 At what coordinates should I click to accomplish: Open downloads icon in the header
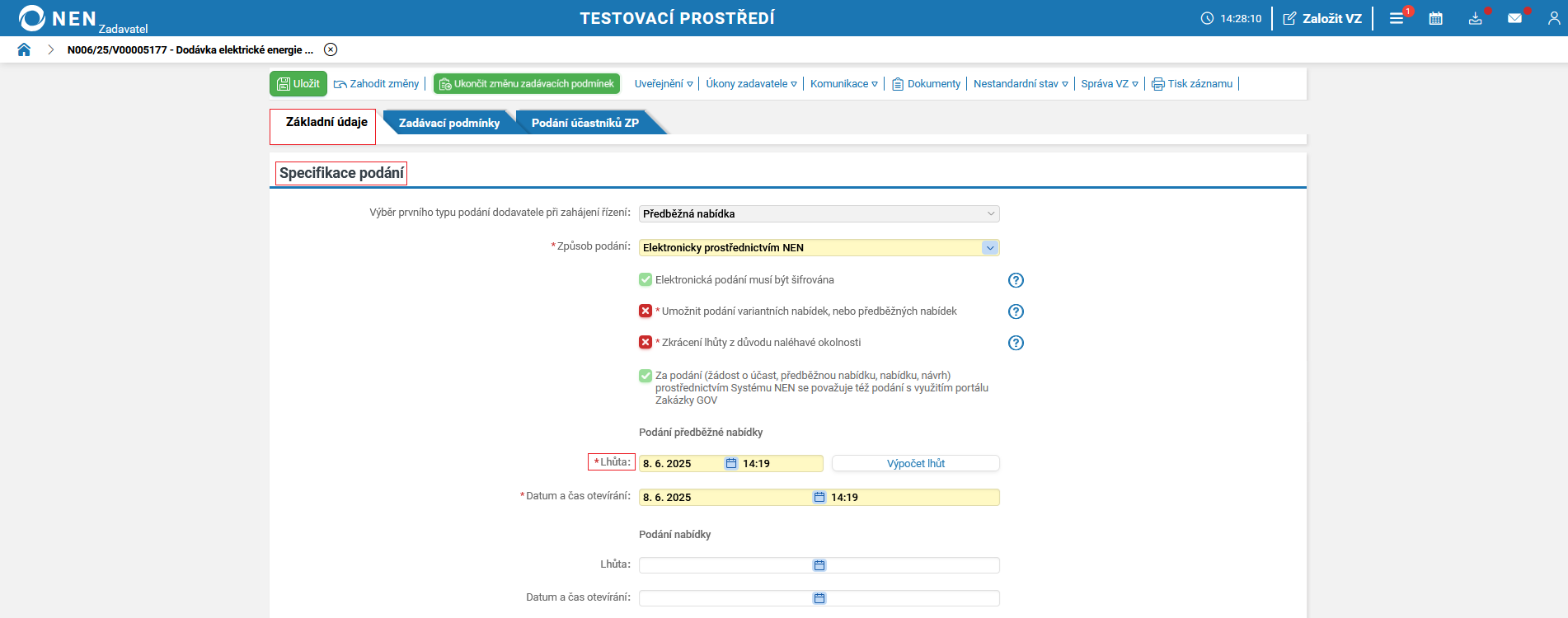(x=1476, y=18)
